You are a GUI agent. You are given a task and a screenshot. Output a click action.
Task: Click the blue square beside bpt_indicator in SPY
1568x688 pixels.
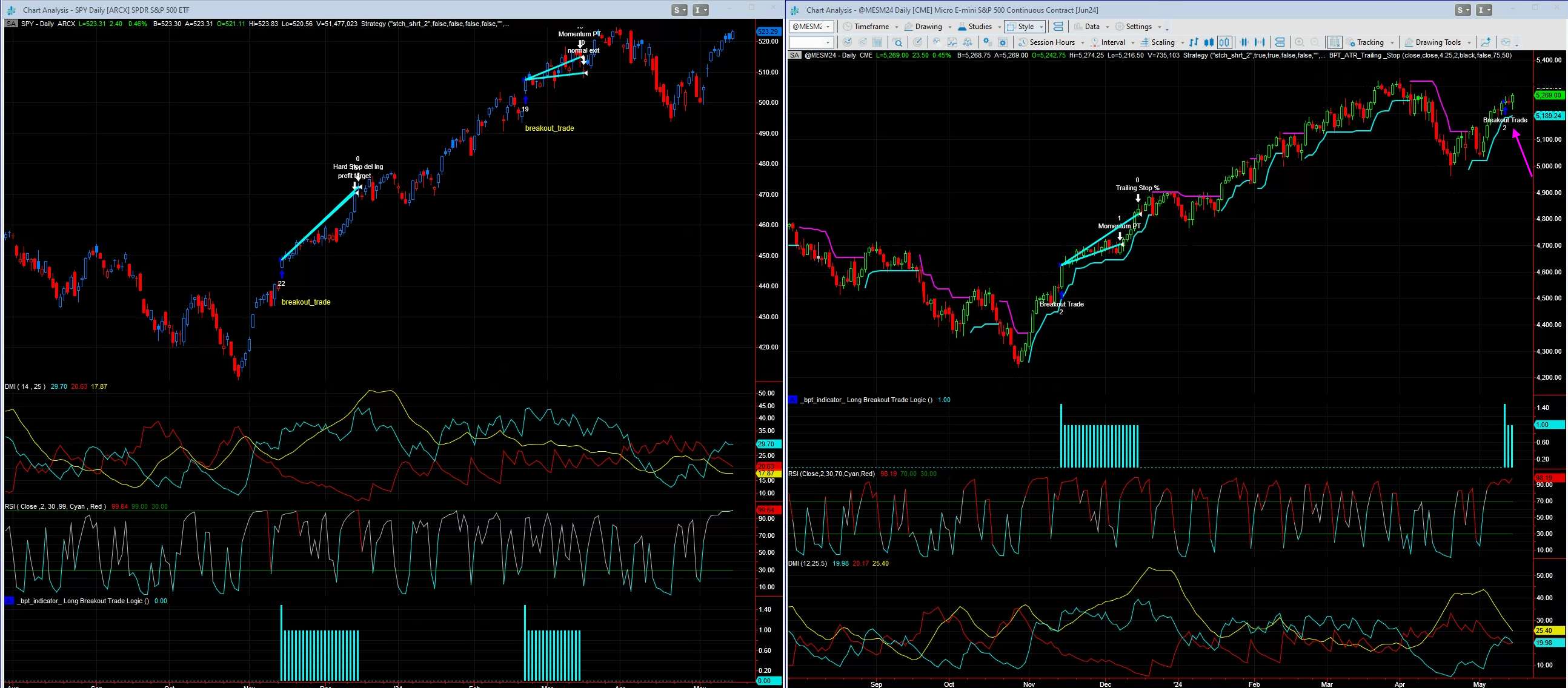pyautogui.click(x=9, y=601)
